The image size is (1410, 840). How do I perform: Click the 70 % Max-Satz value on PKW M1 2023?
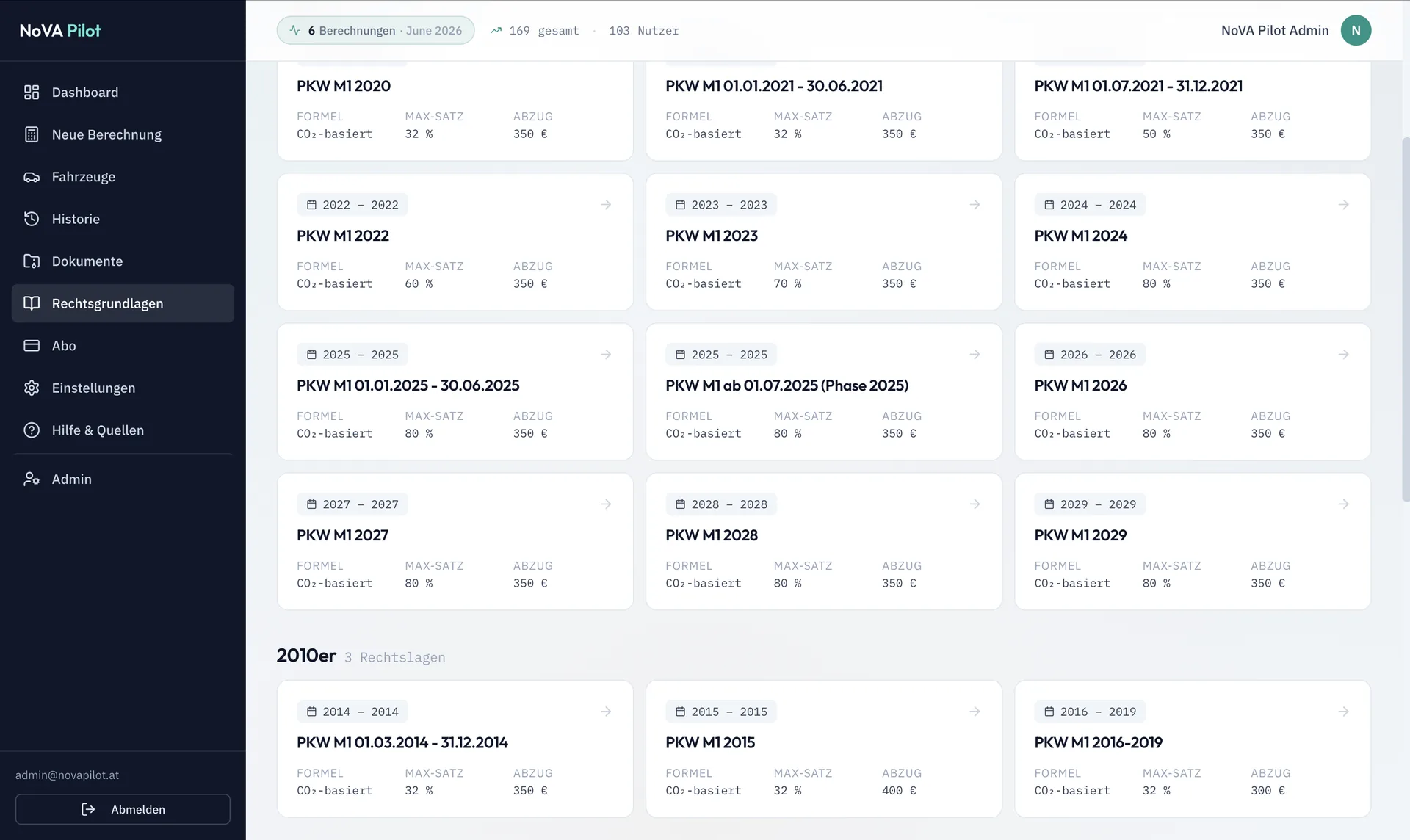pyautogui.click(x=787, y=284)
